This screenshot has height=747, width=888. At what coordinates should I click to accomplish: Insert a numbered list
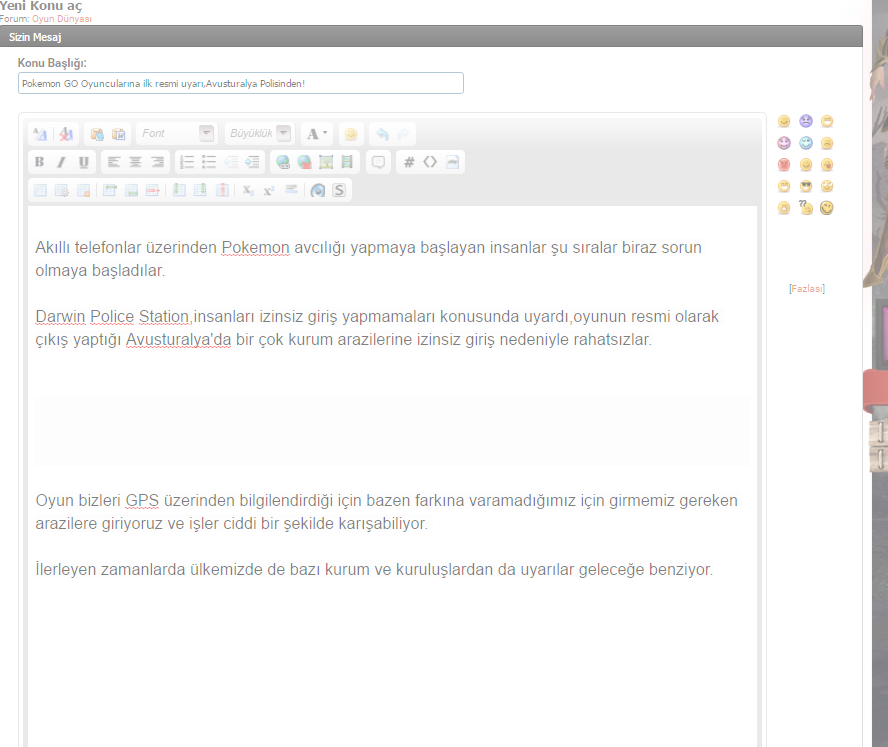coord(187,162)
